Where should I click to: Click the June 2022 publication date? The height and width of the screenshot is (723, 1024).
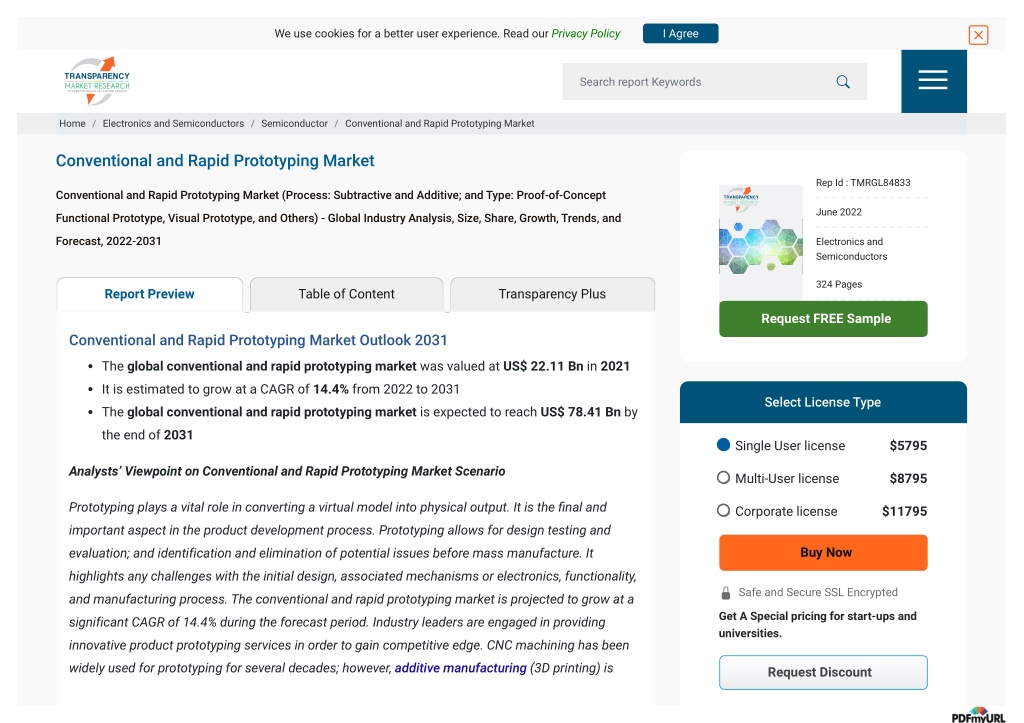pyautogui.click(x=839, y=212)
